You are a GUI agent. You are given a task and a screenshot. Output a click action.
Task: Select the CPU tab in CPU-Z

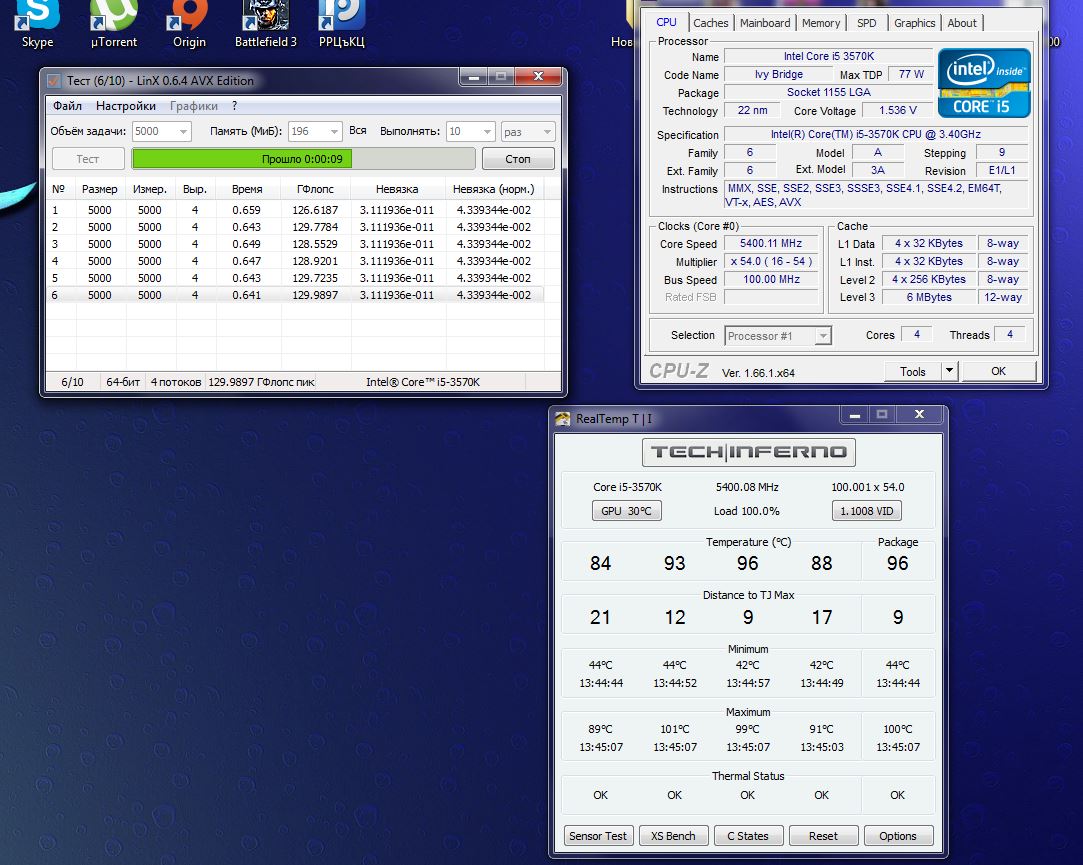(667, 22)
